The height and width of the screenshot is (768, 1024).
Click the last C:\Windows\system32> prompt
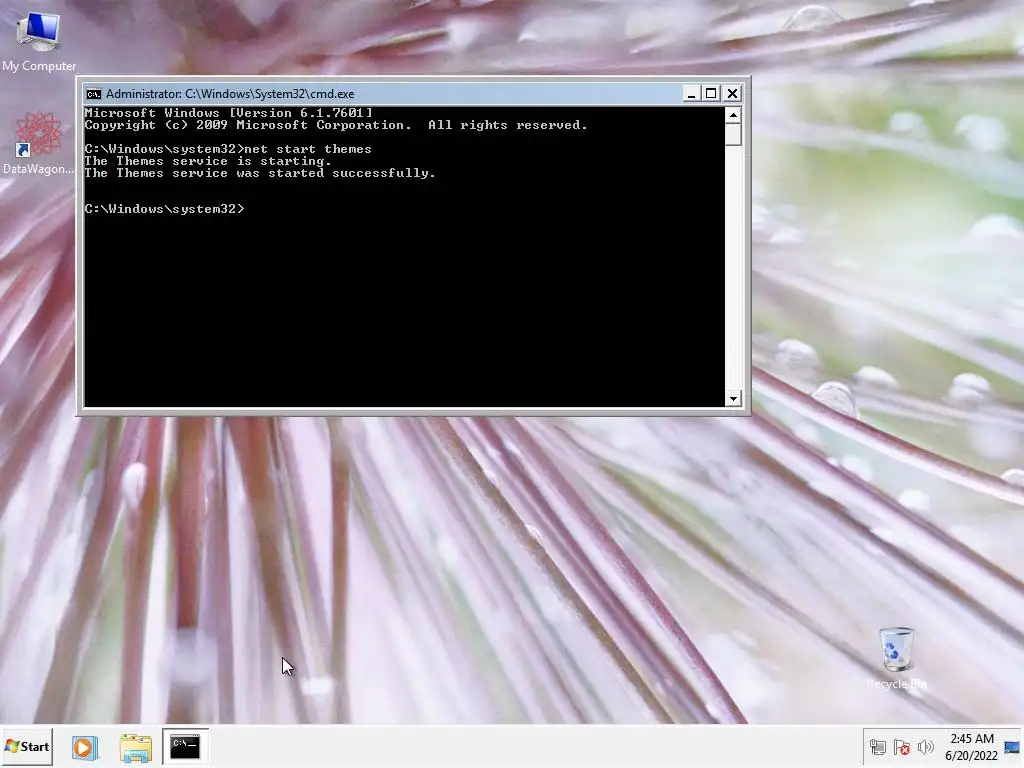(x=165, y=209)
